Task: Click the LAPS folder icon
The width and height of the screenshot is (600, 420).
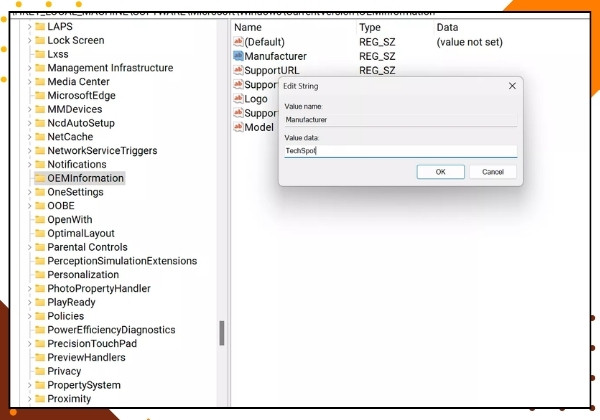Action: pos(40,26)
